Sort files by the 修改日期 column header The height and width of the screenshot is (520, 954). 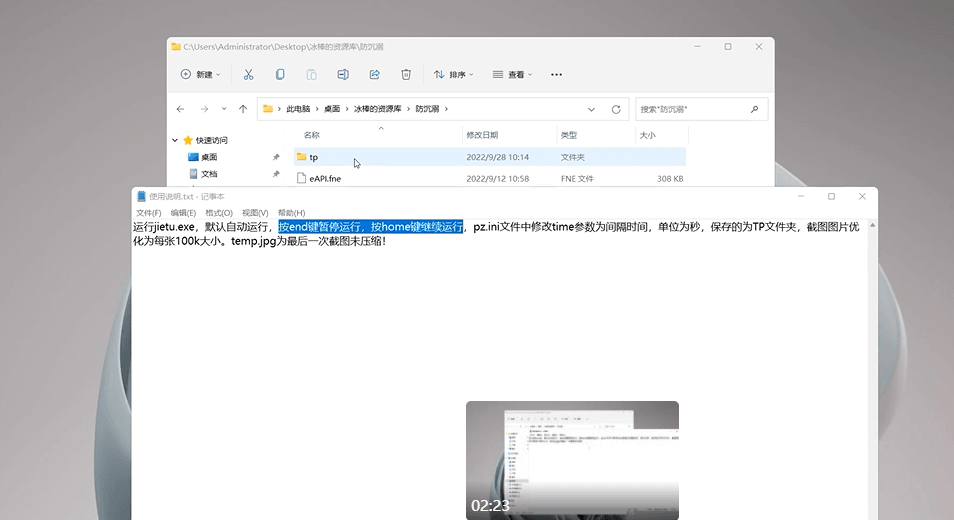pyautogui.click(x=482, y=135)
